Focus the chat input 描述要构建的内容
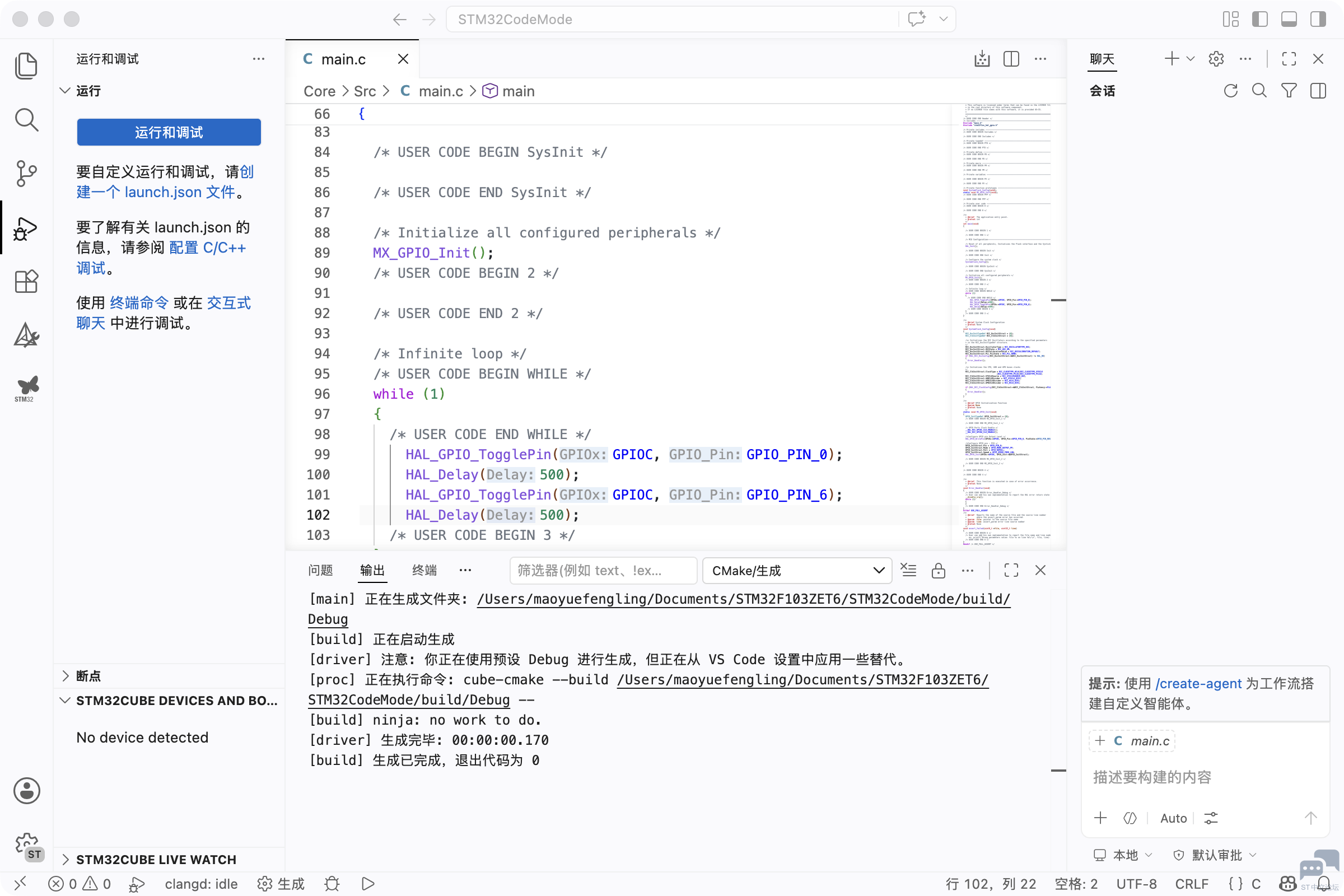The image size is (1344, 896). [1206, 777]
